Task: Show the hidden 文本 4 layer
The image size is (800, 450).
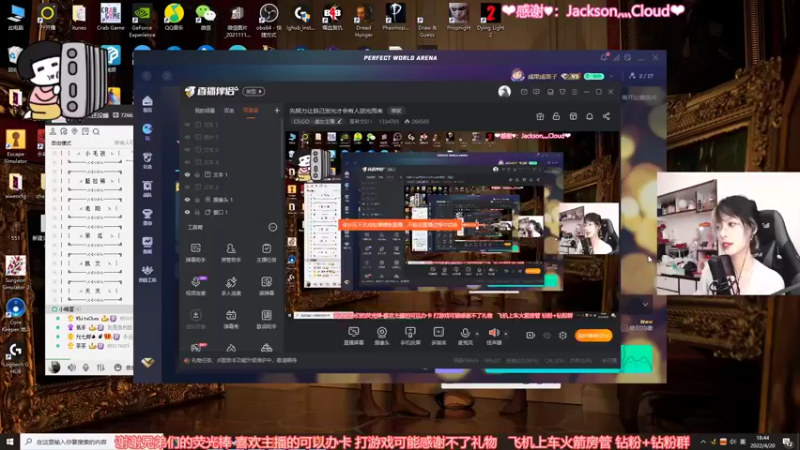Action: coord(187,162)
